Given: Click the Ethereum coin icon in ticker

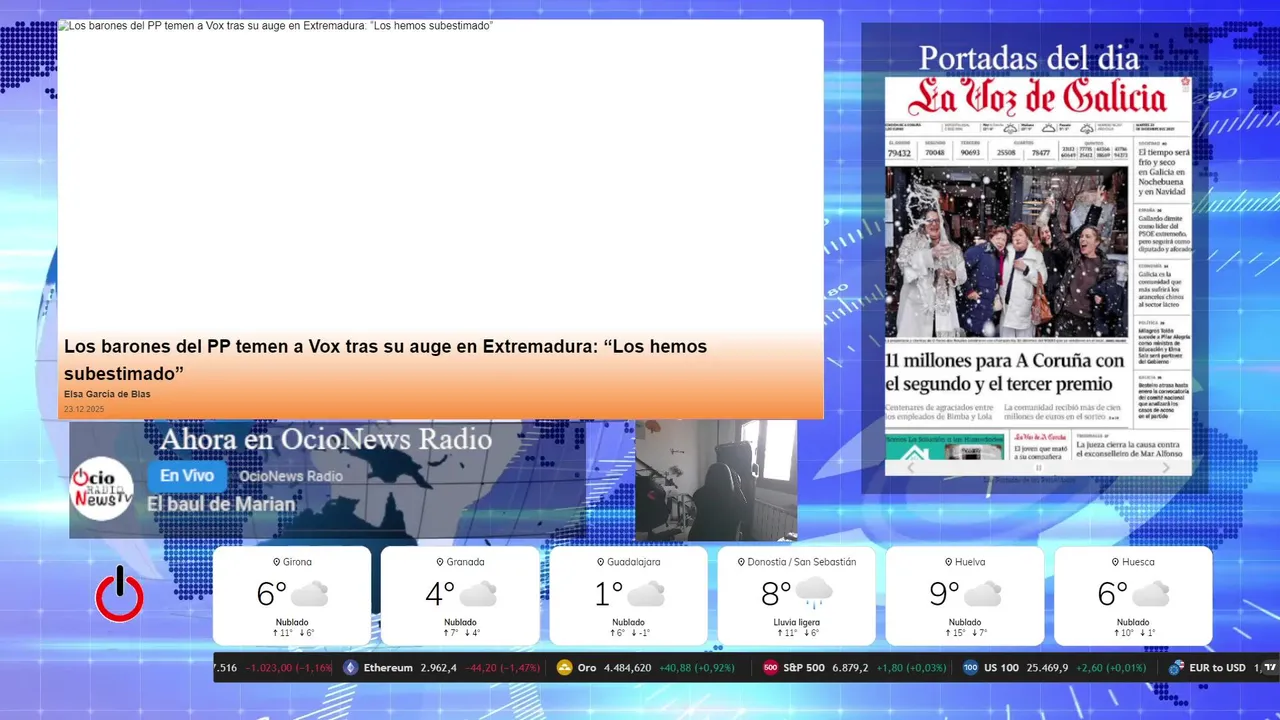Looking at the screenshot, I should [350, 667].
